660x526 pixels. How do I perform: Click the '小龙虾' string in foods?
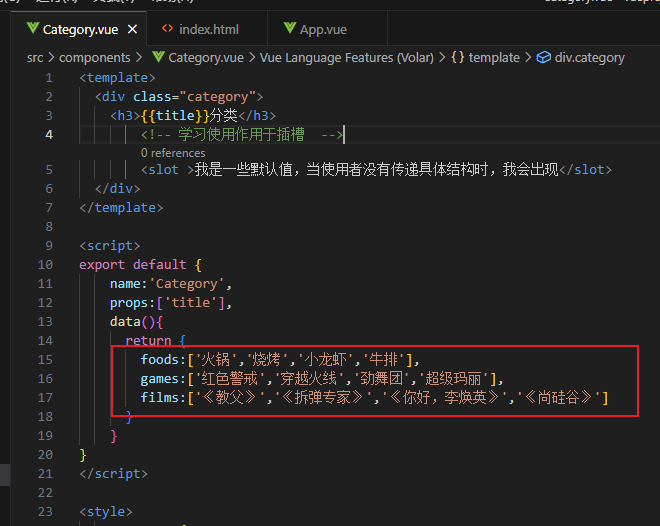(x=325, y=360)
